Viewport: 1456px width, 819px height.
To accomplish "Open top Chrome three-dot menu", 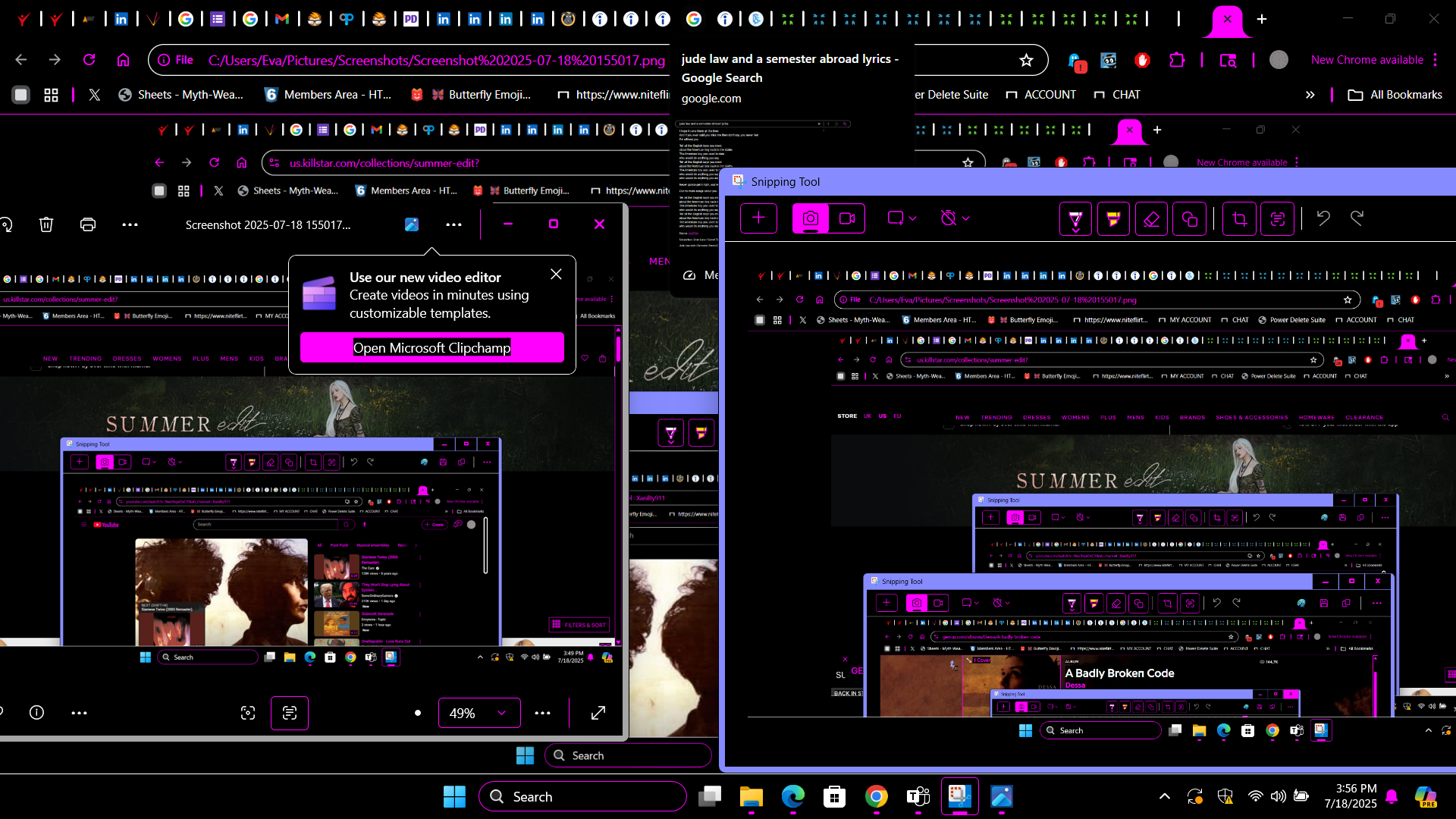I will (x=1435, y=60).
